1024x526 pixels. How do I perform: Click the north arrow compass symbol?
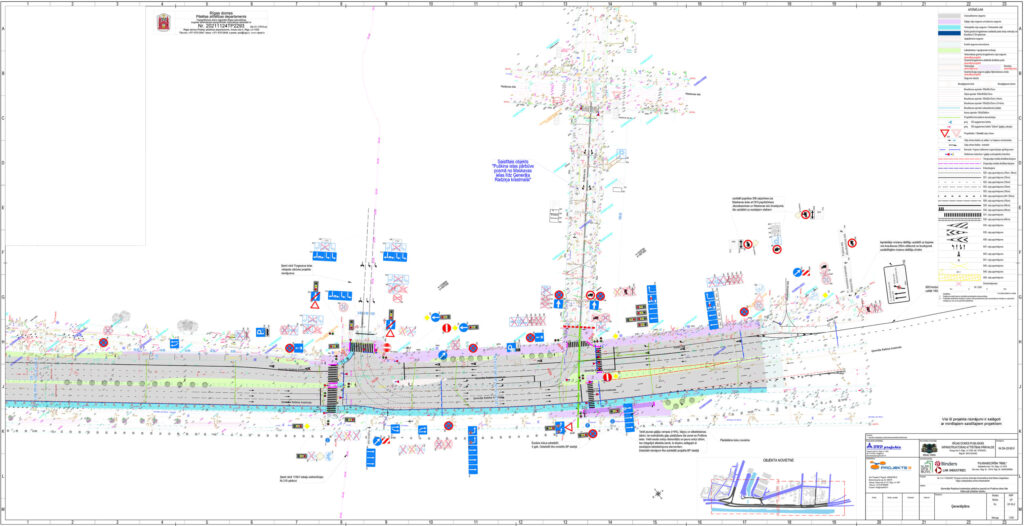[658, 491]
